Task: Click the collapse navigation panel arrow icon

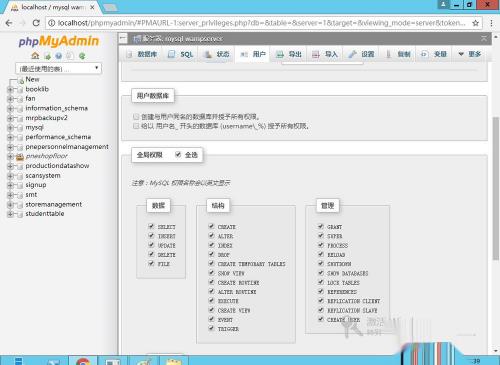Action: click(x=123, y=39)
